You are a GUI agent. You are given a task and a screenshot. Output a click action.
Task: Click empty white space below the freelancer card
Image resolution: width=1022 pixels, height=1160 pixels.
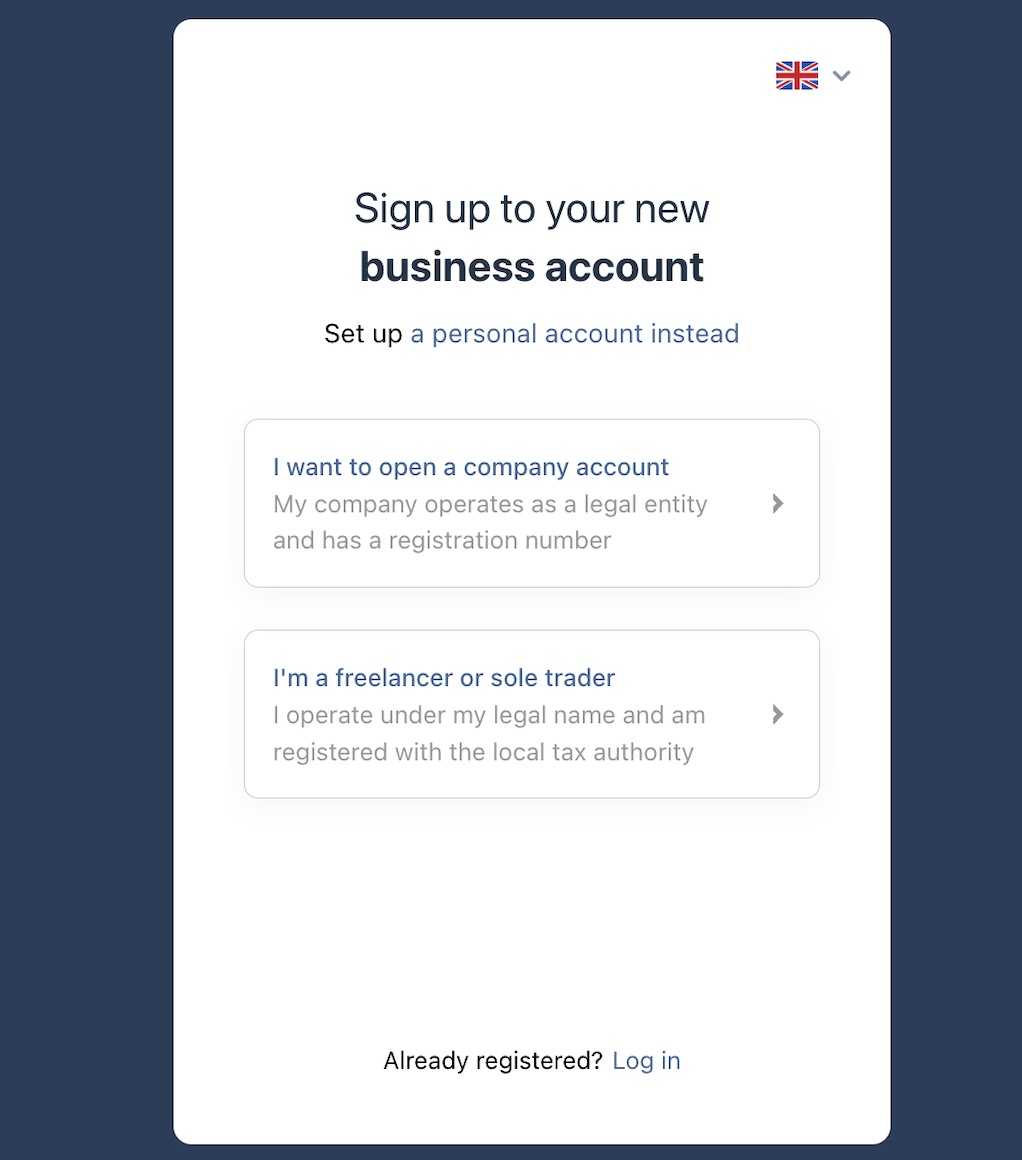coord(531,917)
